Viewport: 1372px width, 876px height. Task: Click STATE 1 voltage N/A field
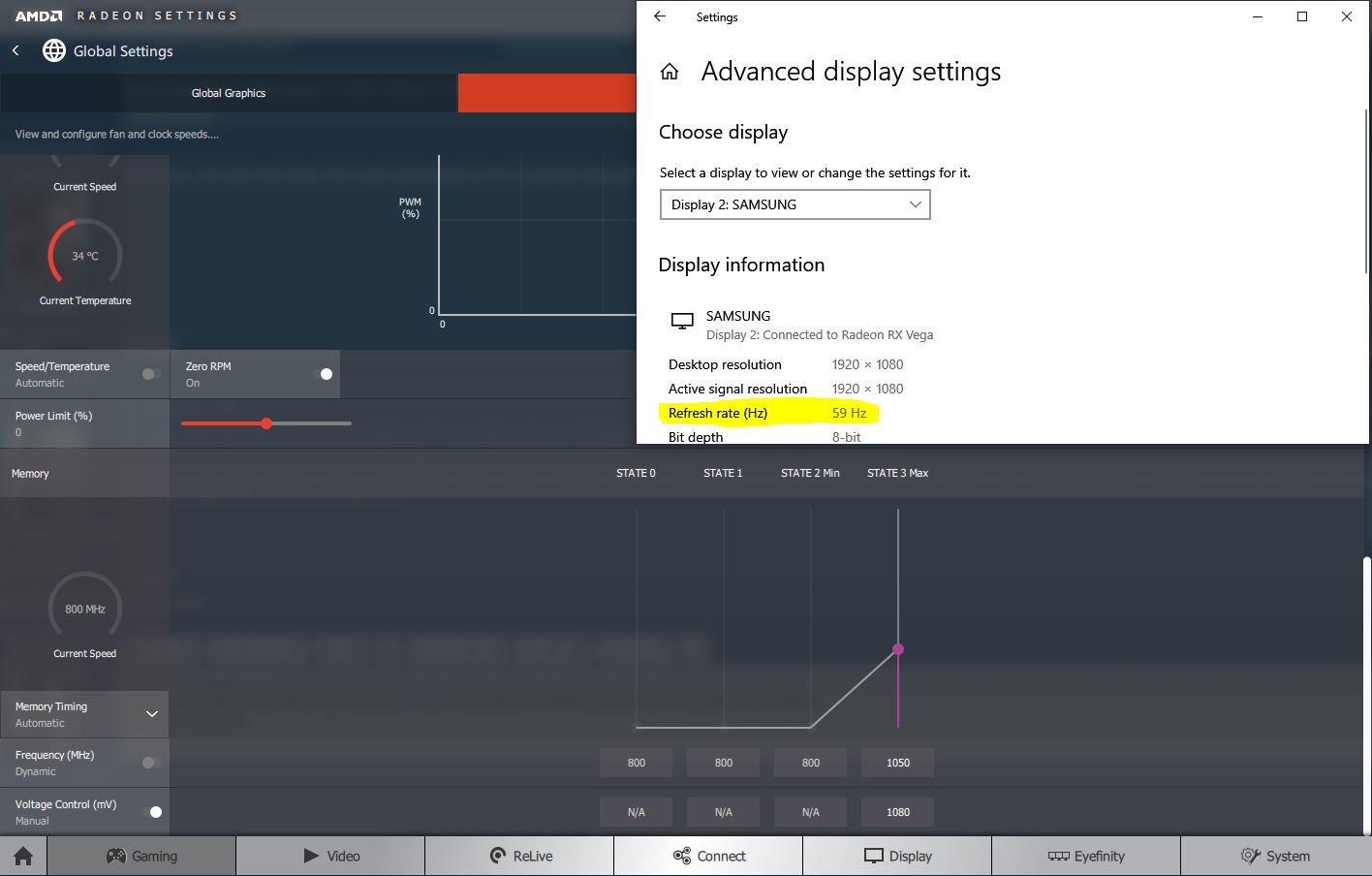724,812
